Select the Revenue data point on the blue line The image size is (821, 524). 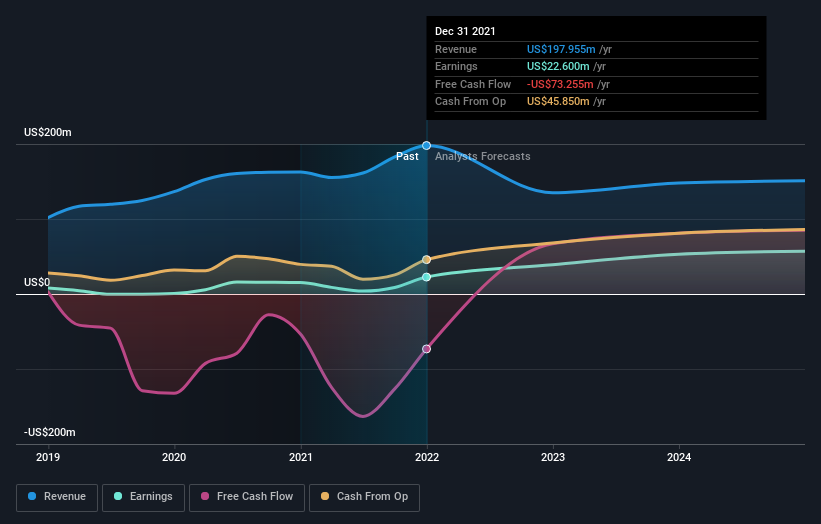(427, 146)
